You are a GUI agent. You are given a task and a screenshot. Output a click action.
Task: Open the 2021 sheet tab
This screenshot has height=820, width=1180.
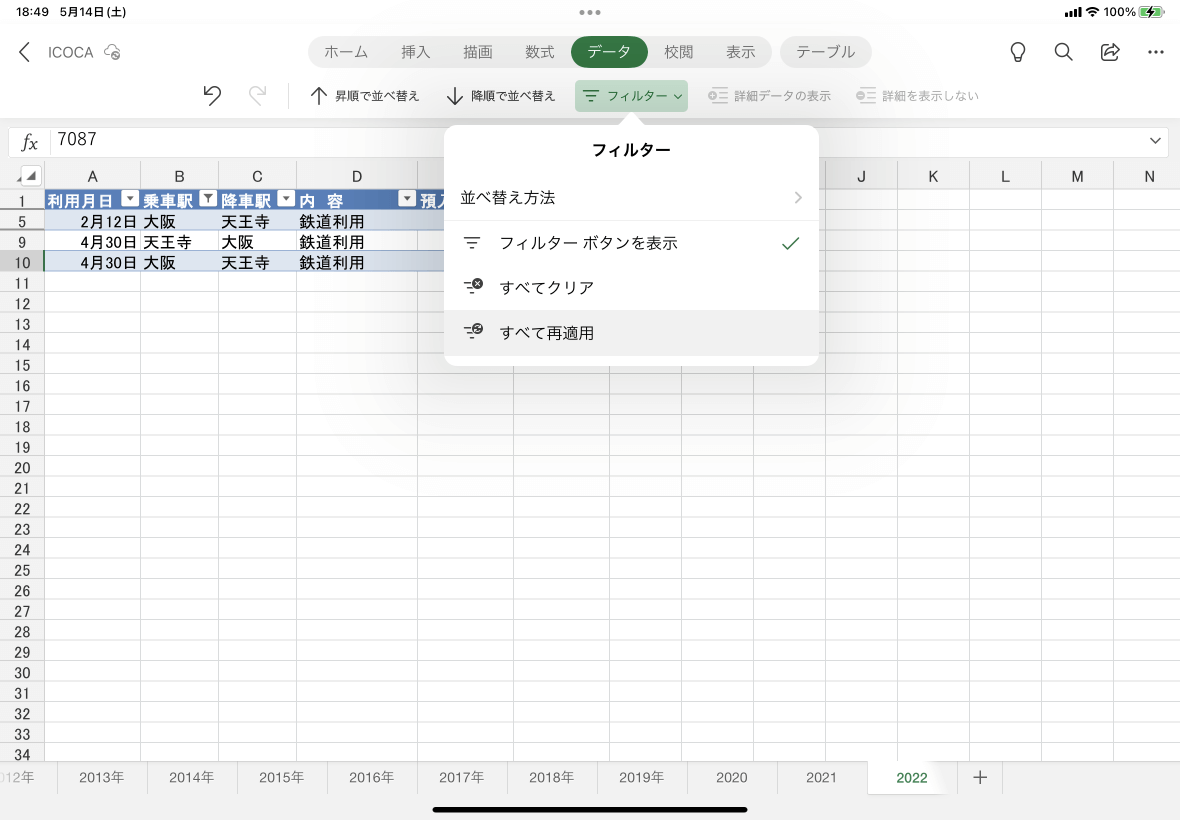[x=821, y=777]
